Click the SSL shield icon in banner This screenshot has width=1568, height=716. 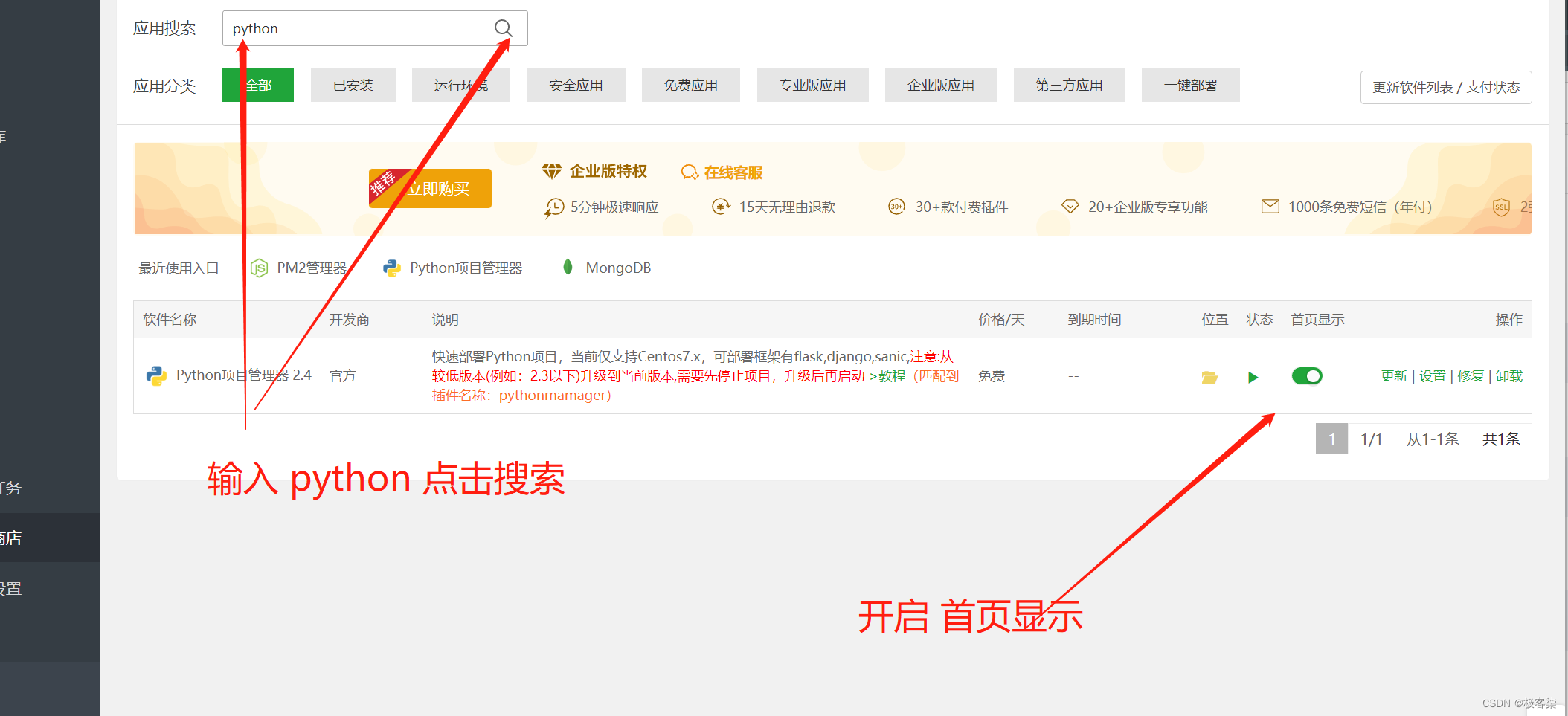tap(1502, 207)
